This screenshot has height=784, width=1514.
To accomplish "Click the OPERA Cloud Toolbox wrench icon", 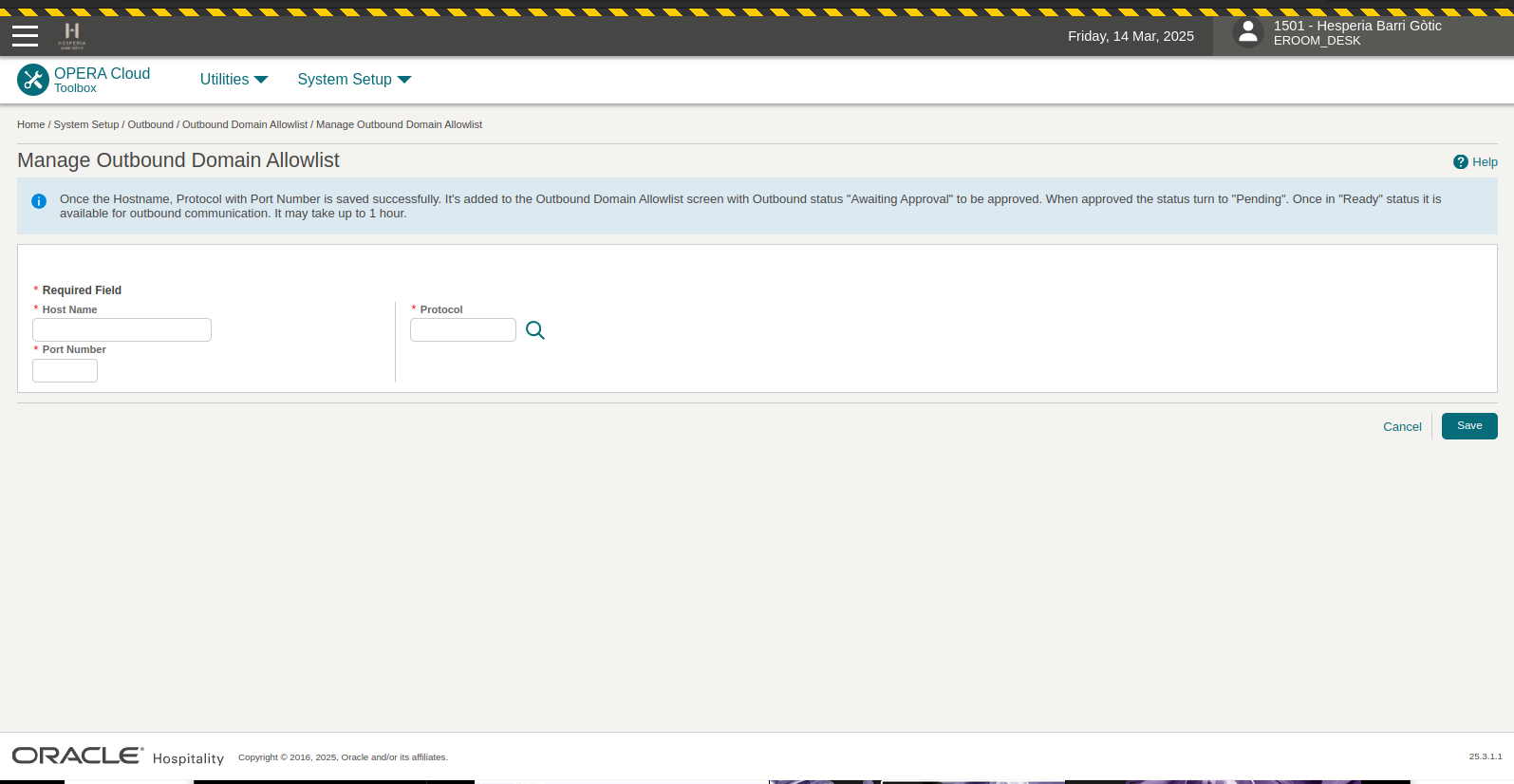I will pyautogui.click(x=33, y=80).
